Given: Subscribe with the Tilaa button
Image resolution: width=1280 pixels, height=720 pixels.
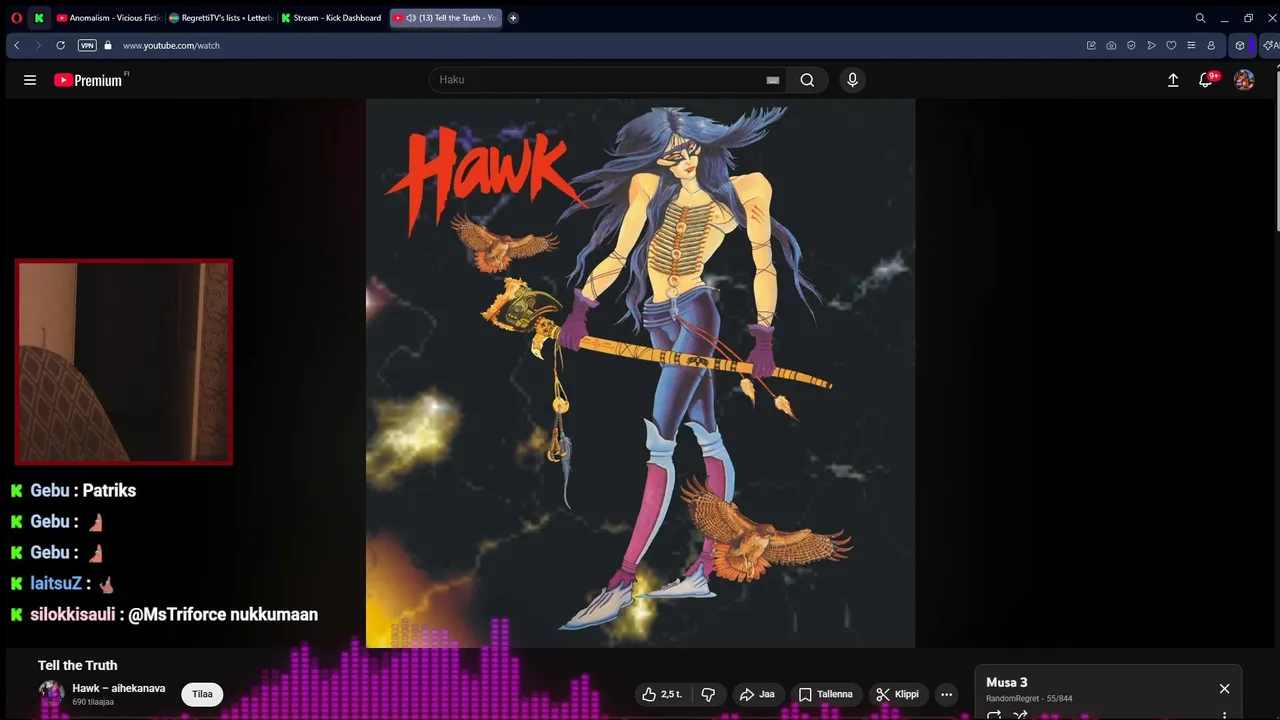Looking at the screenshot, I should click(x=202, y=694).
